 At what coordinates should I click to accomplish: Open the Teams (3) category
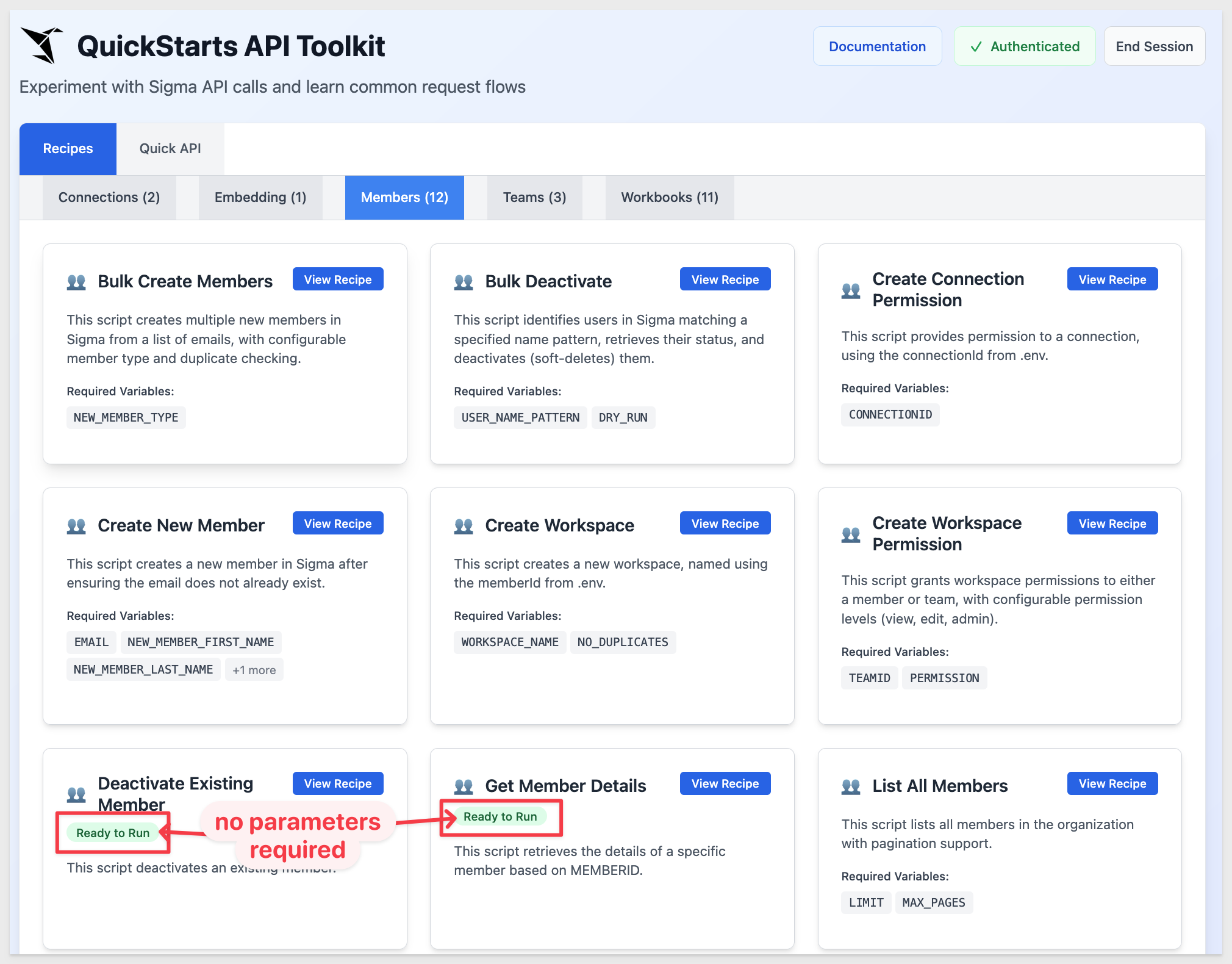(534, 198)
